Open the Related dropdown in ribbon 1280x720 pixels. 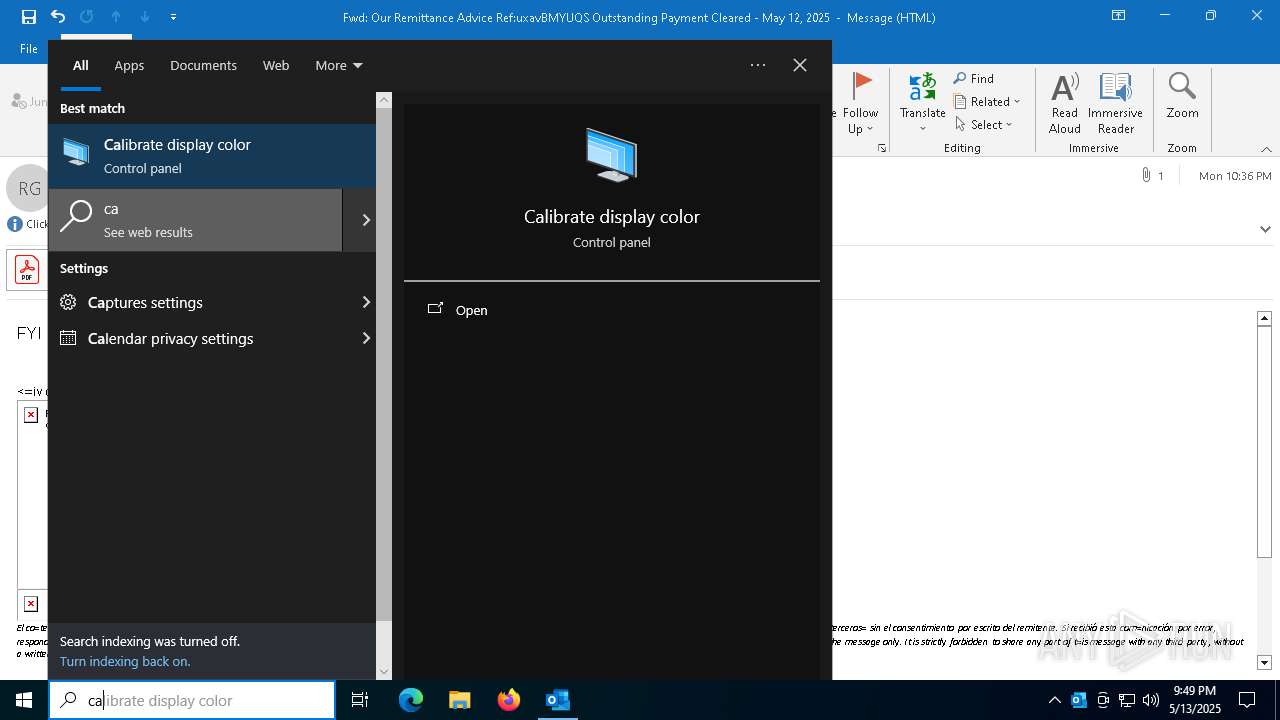tap(988, 101)
